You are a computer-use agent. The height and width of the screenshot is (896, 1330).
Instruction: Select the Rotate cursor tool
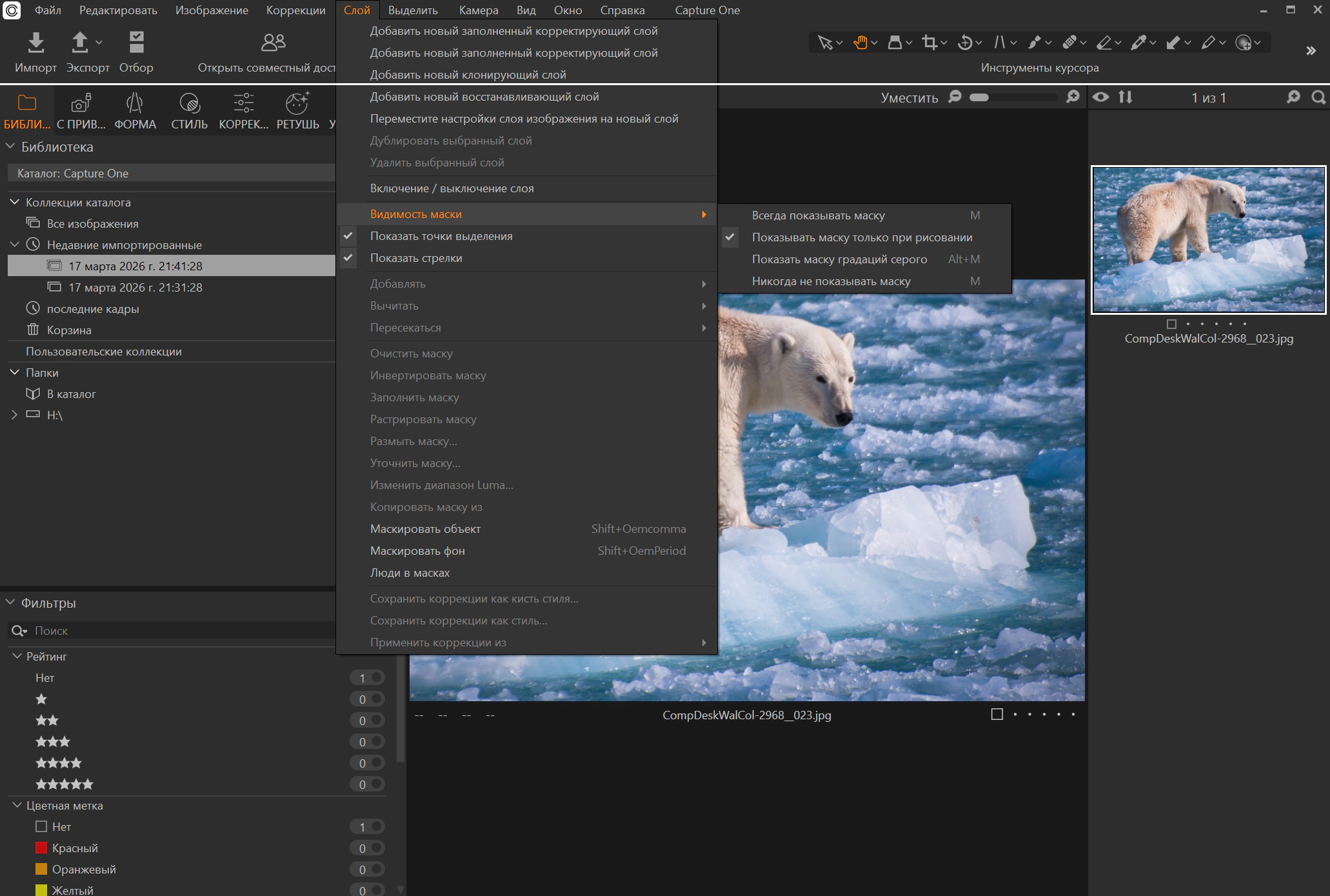click(965, 43)
